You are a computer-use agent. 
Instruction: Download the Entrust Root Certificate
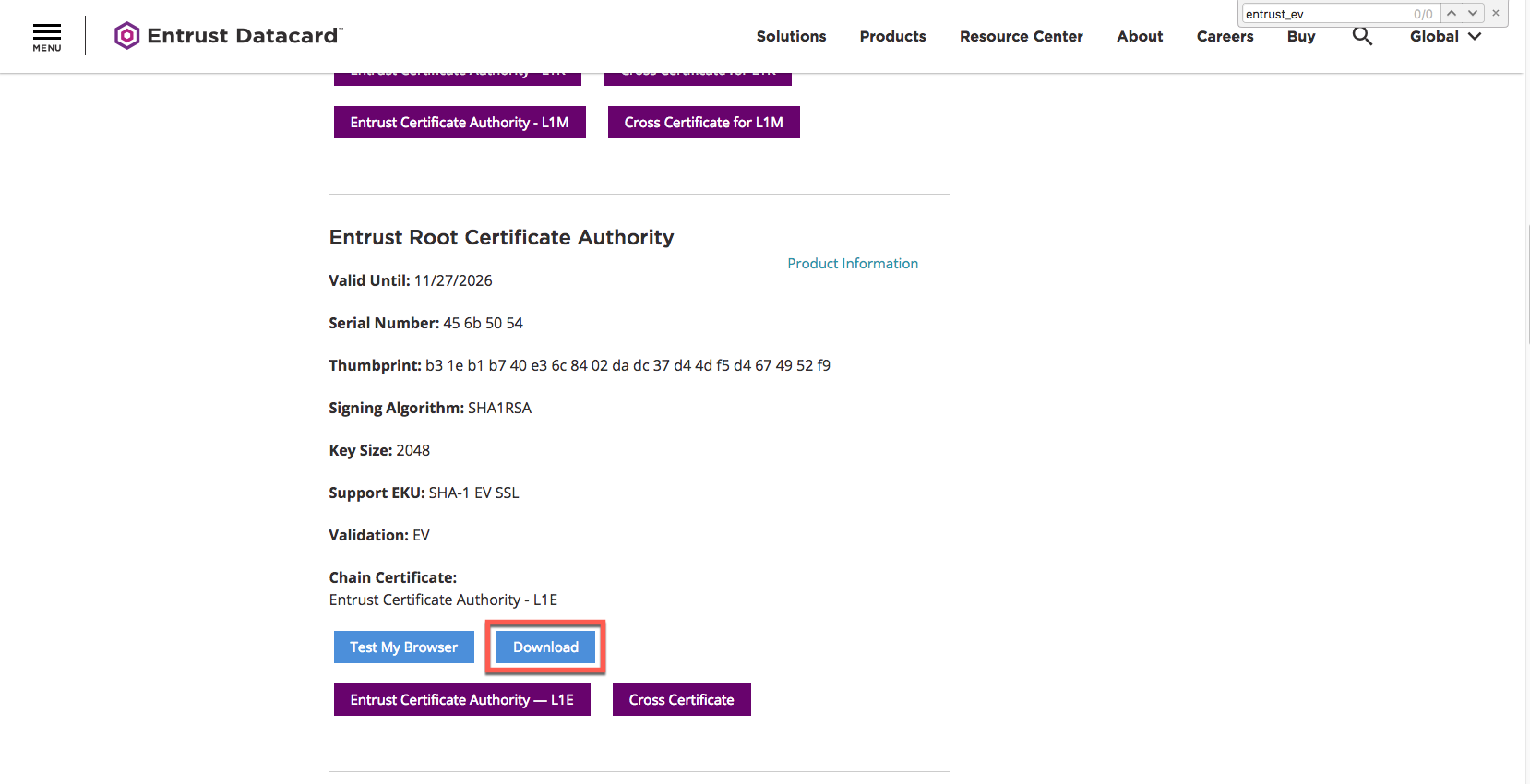tap(545, 647)
